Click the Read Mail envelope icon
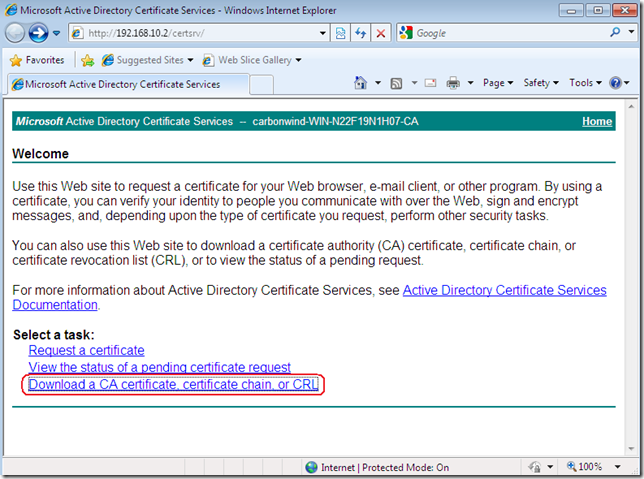The image size is (644, 479). click(430, 83)
